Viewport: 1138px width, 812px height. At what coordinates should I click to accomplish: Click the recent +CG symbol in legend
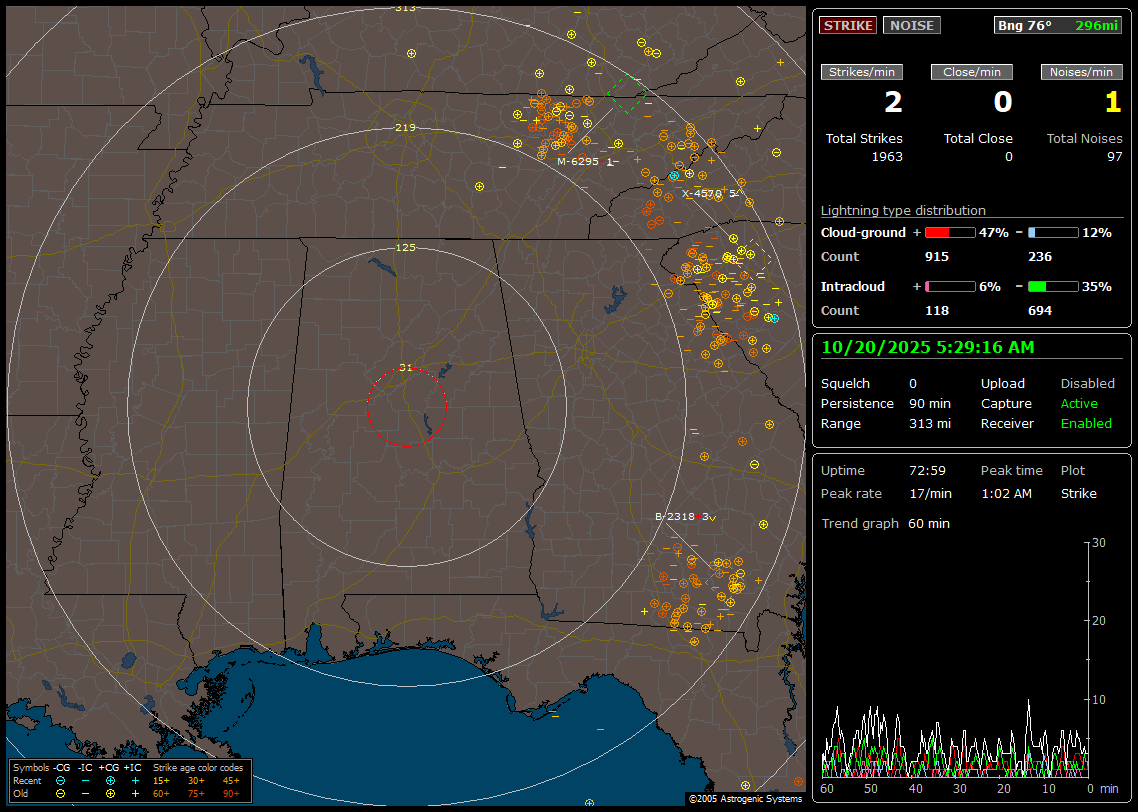(x=110, y=780)
